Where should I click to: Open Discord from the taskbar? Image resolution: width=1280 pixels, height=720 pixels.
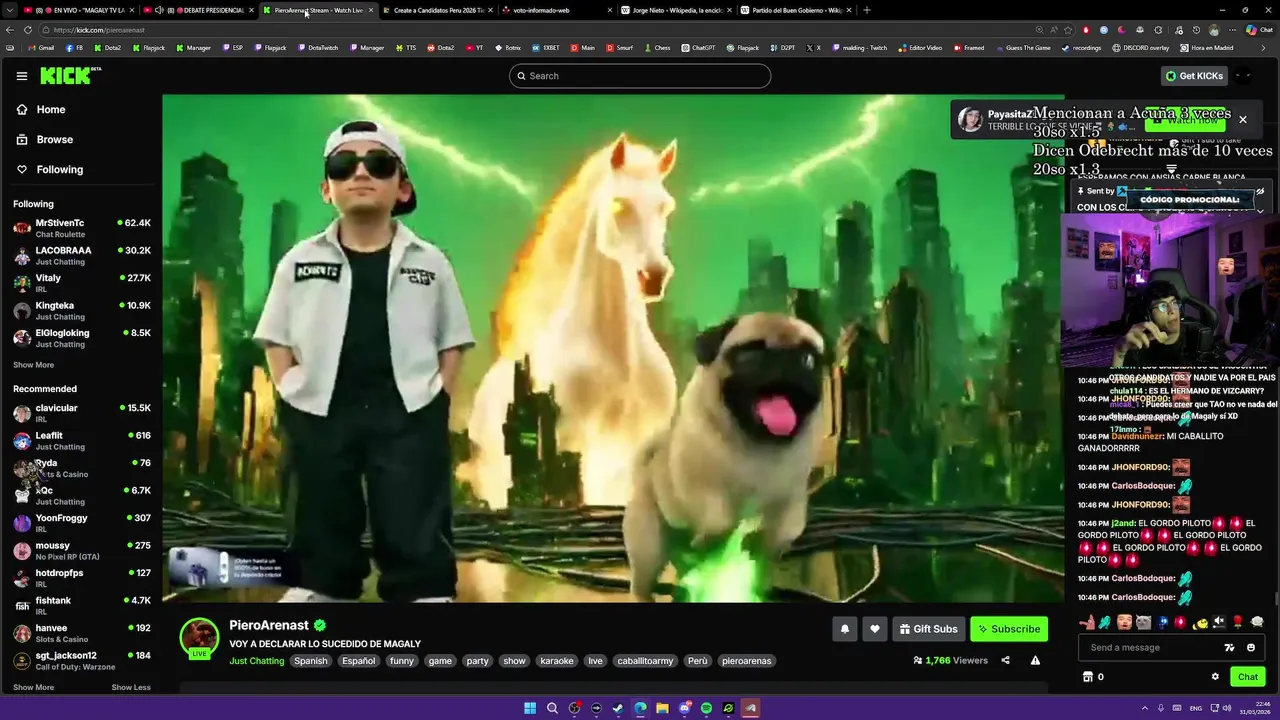(x=685, y=708)
